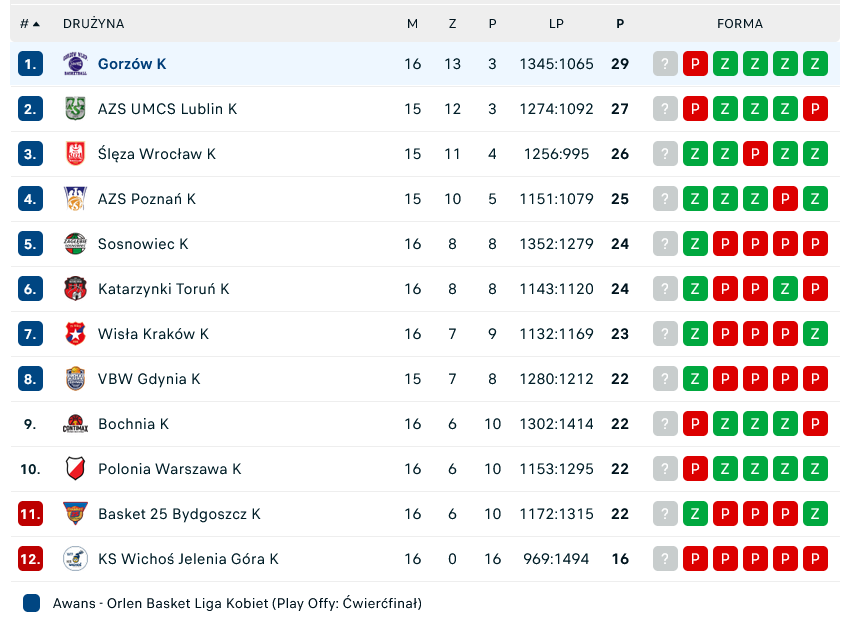Click the Ślęza Wrocław team crest
The image size is (850, 622).
[x=75, y=154]
